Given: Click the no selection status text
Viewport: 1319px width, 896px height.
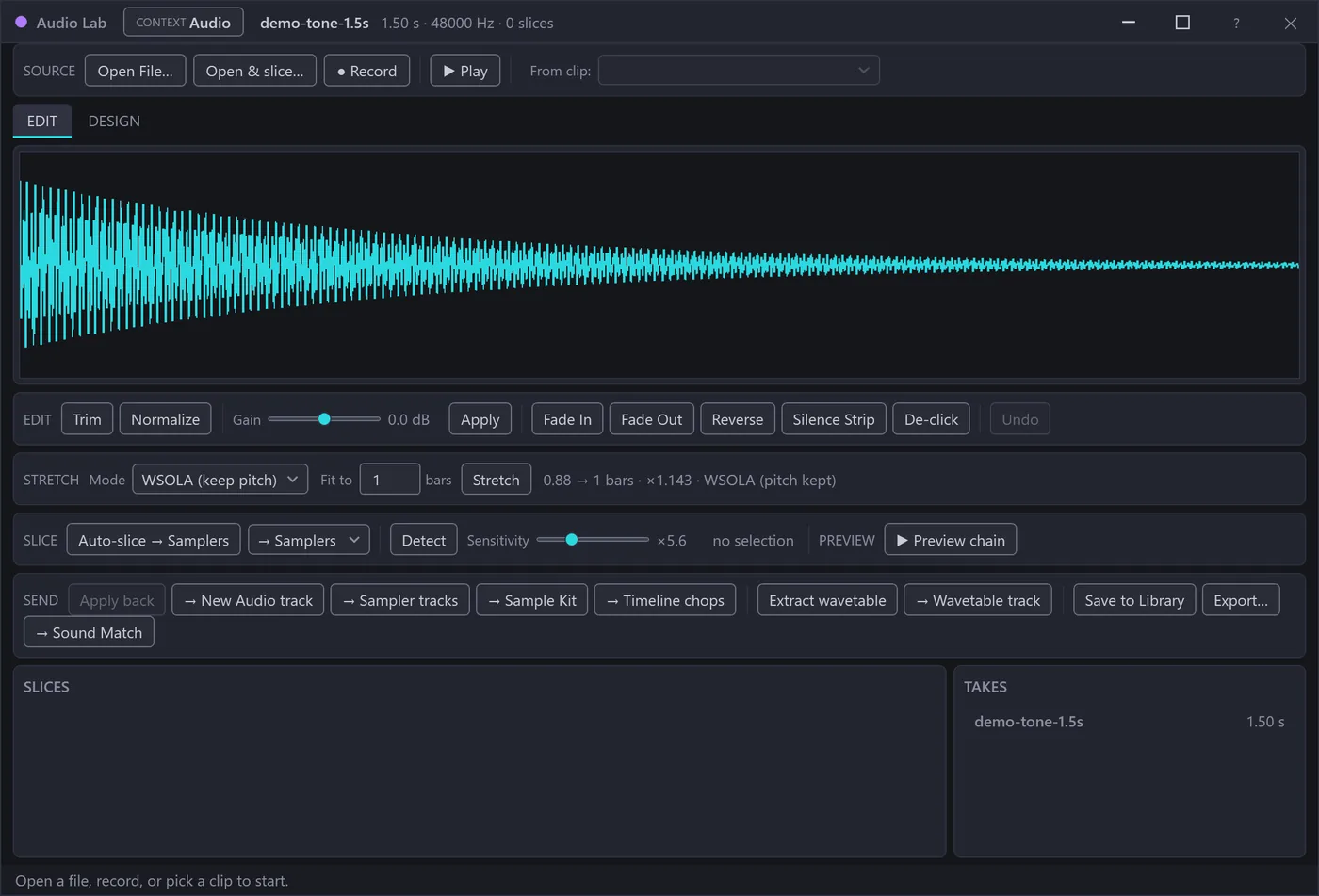Looking at the screenshot, I should tap(753, 540).
